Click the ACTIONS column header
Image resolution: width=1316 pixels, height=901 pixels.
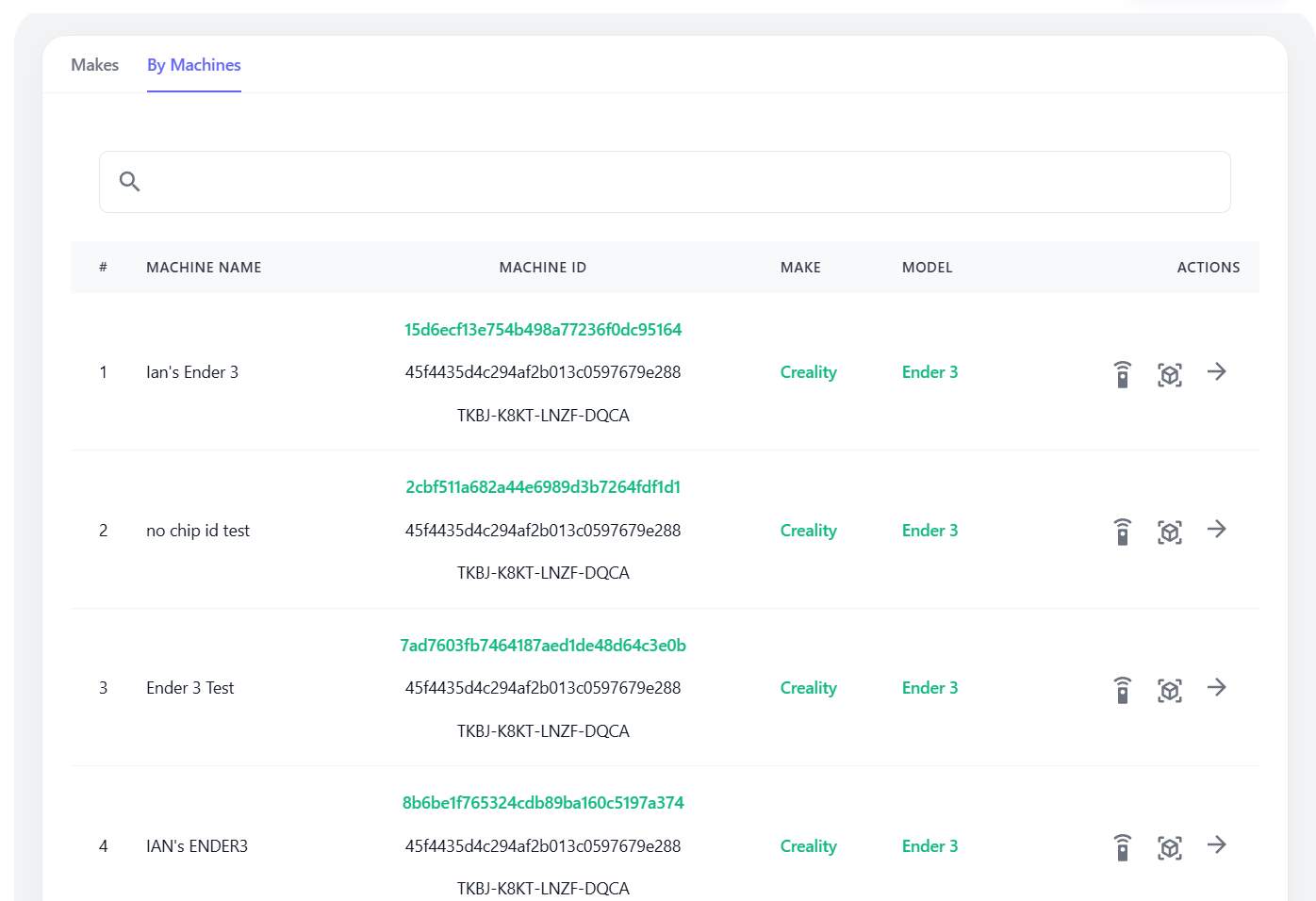1209,268
